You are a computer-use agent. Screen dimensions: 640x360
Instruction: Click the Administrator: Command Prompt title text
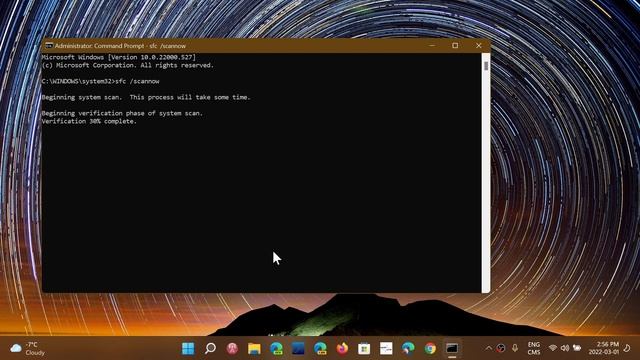(120, 46)
